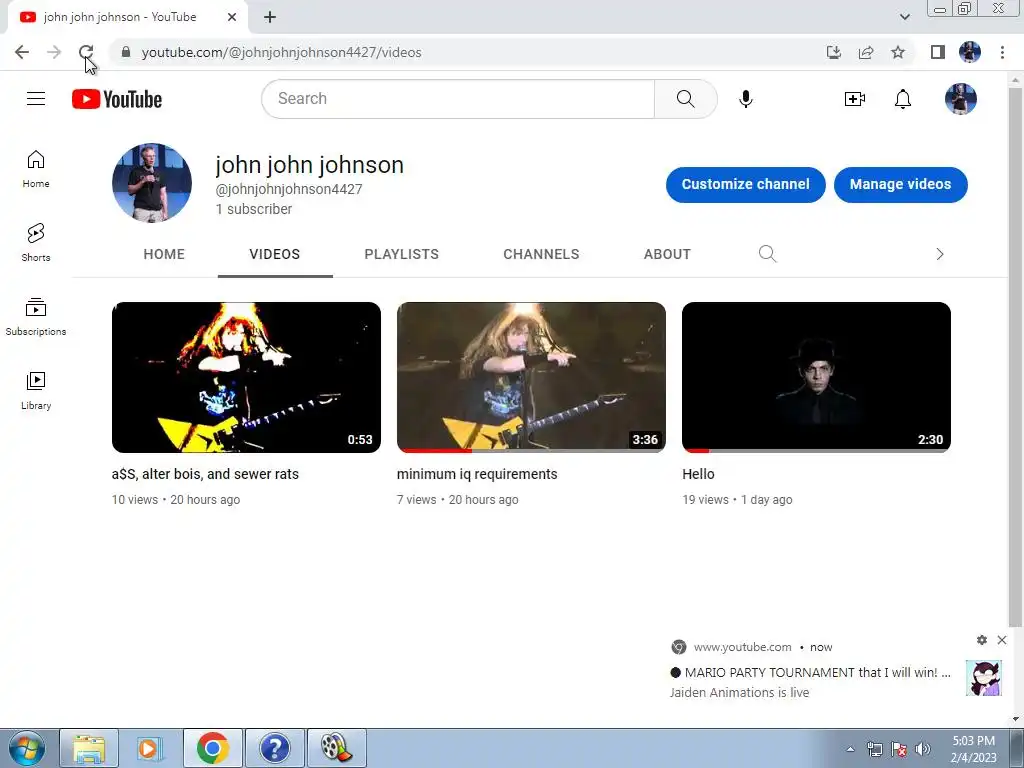Click the @johnjohnjohnson4427 handle text
The width and height of the screenshot is (1024, 768).
pyautogui.click(x=289, y=189)
